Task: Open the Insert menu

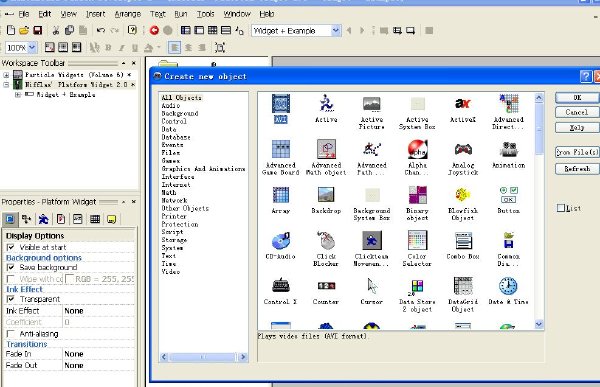Action: click(x=95, y=14)
